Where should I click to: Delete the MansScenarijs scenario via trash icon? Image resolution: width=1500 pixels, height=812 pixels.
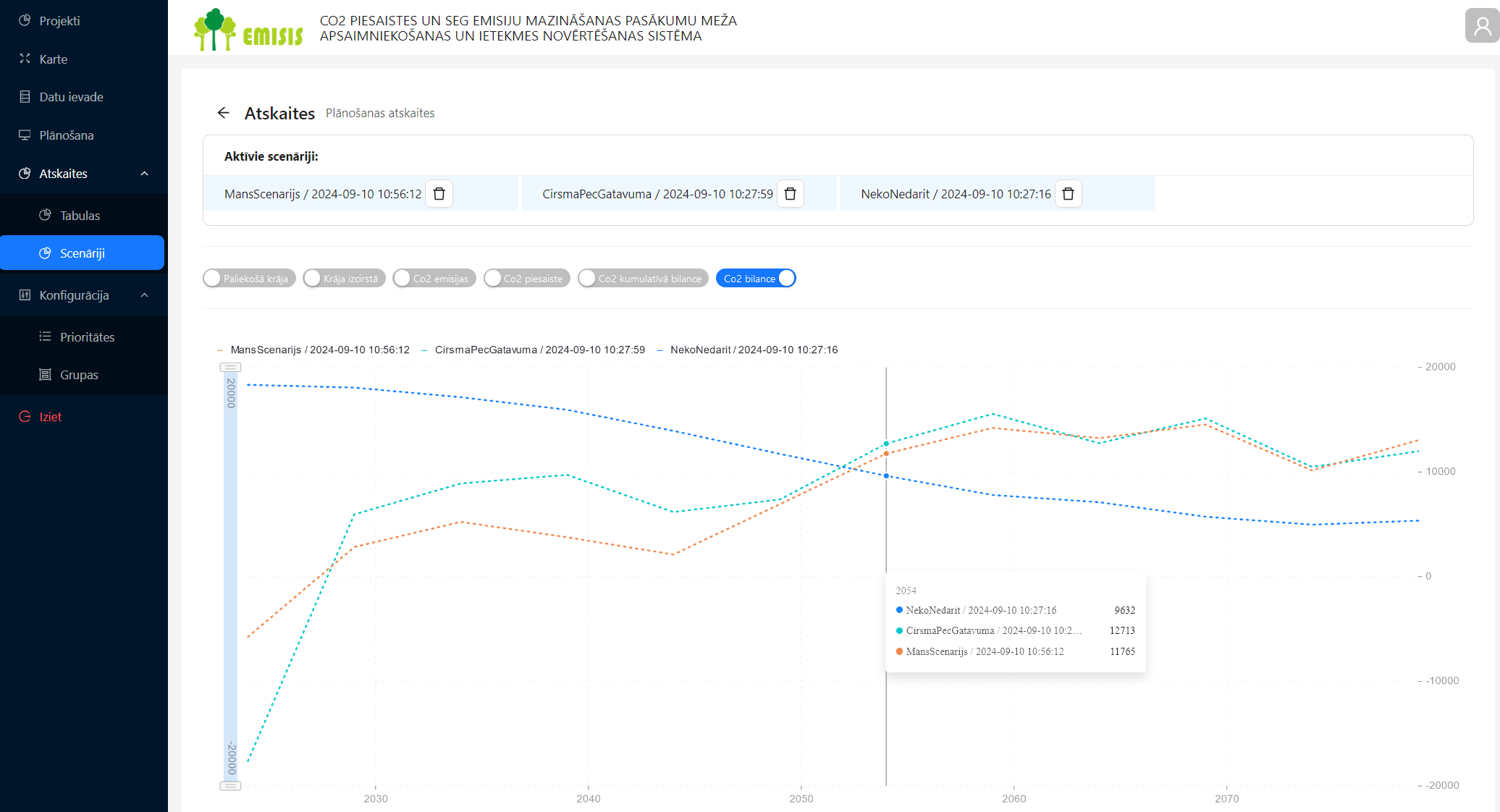439,194
